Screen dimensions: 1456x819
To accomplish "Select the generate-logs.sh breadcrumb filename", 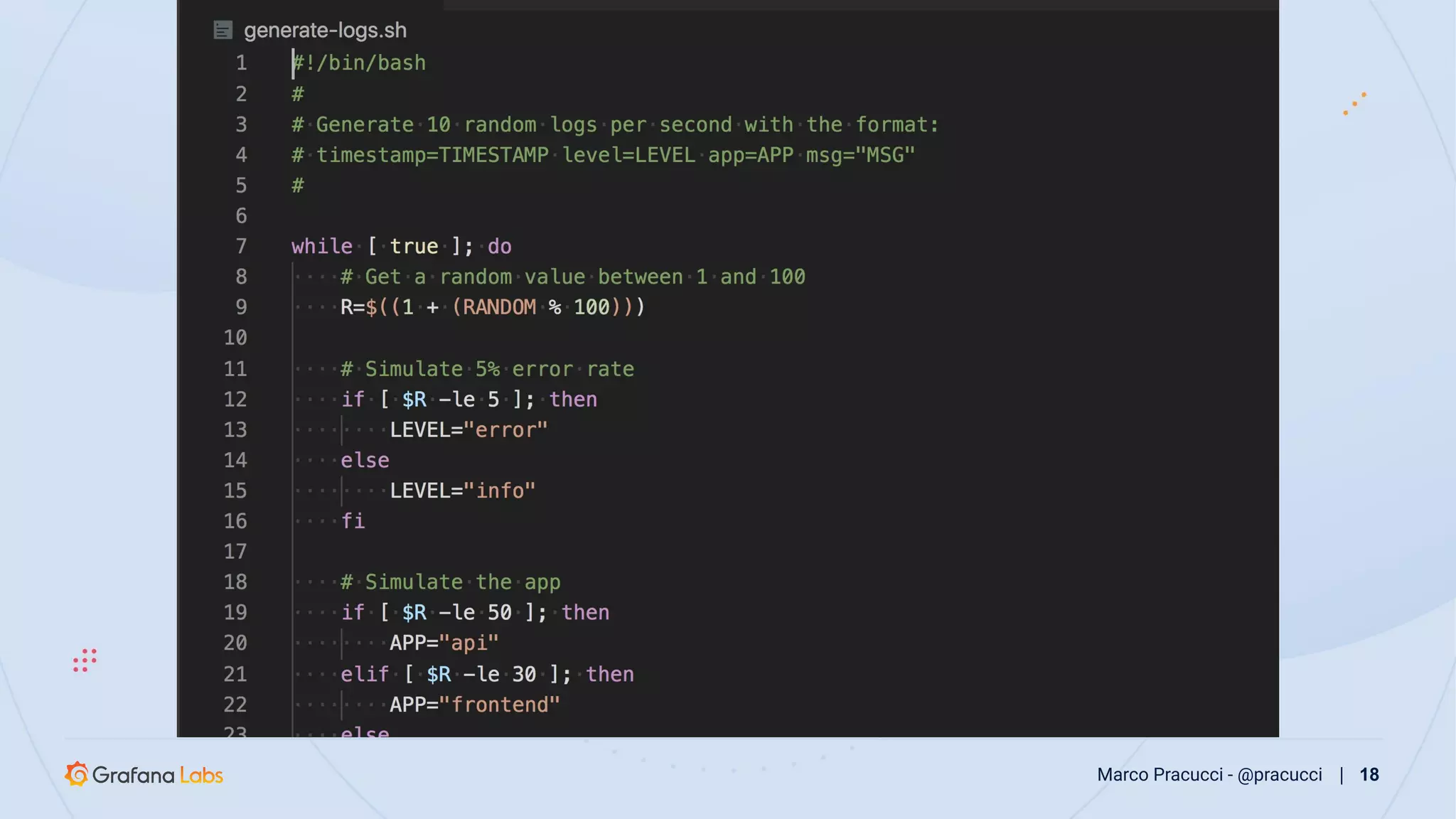I will click(x=325, y=31).
